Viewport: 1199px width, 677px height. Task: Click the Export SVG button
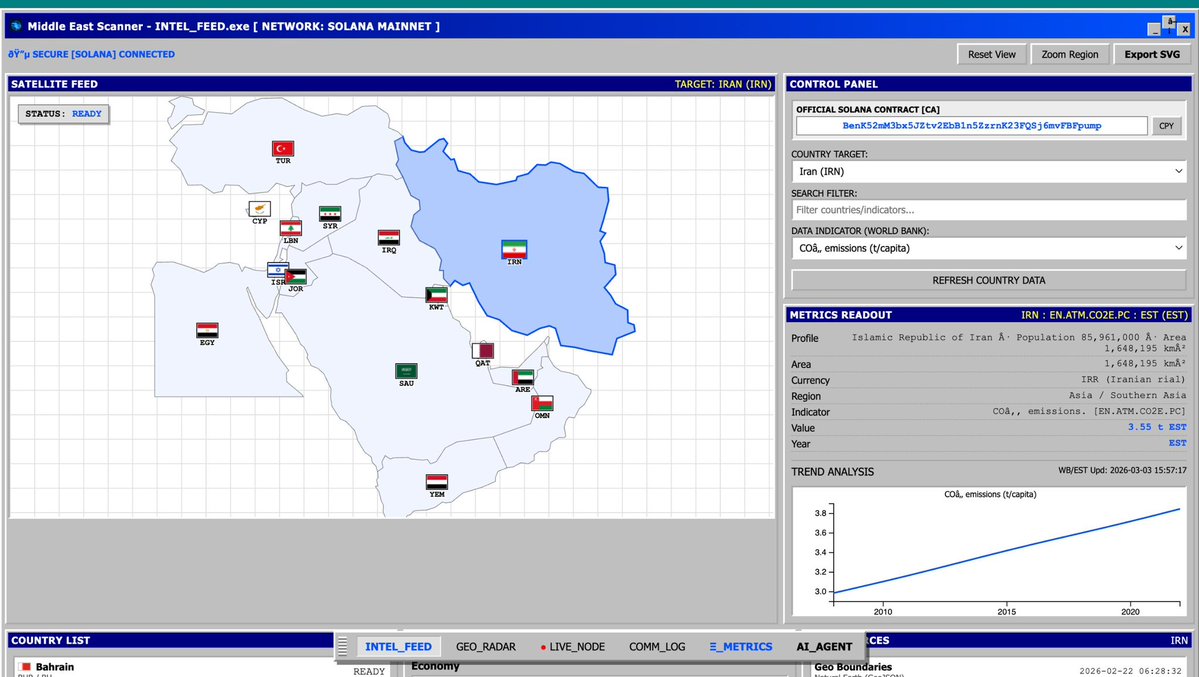coord(1152,54)
